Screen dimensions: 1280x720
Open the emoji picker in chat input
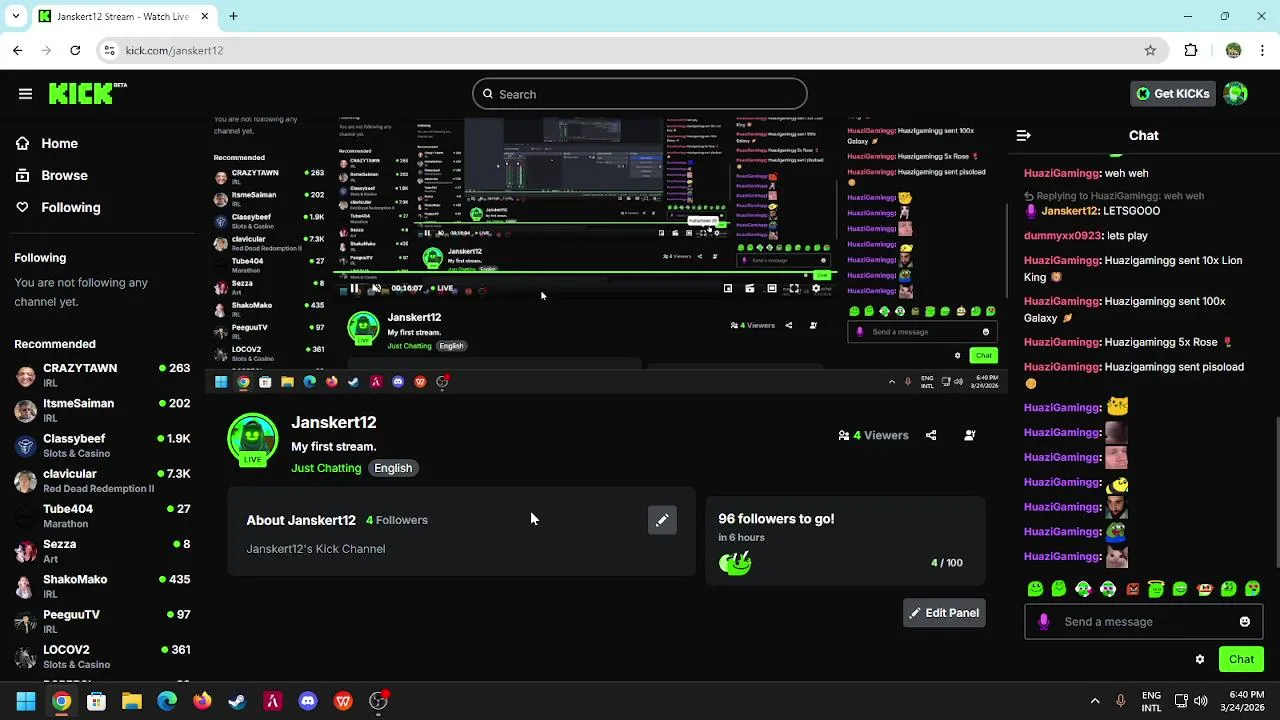point(1245,622)
